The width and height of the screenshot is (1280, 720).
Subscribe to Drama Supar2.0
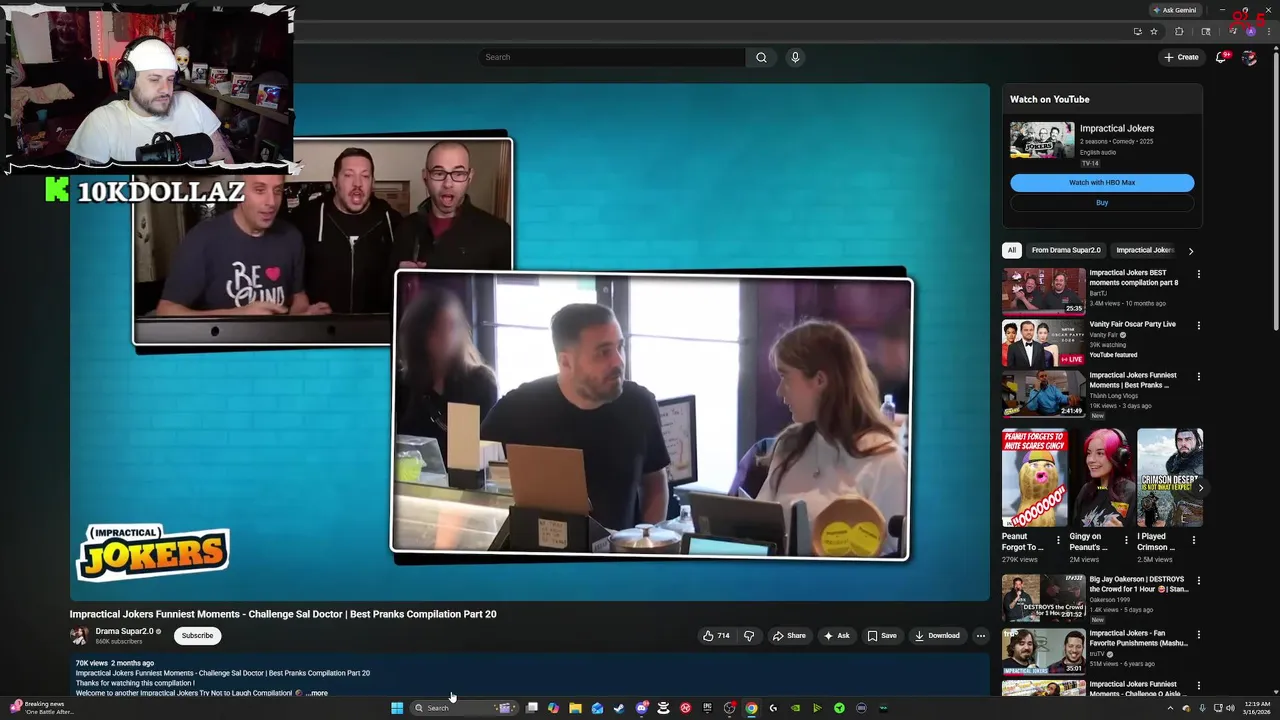(x=197, y=635)
